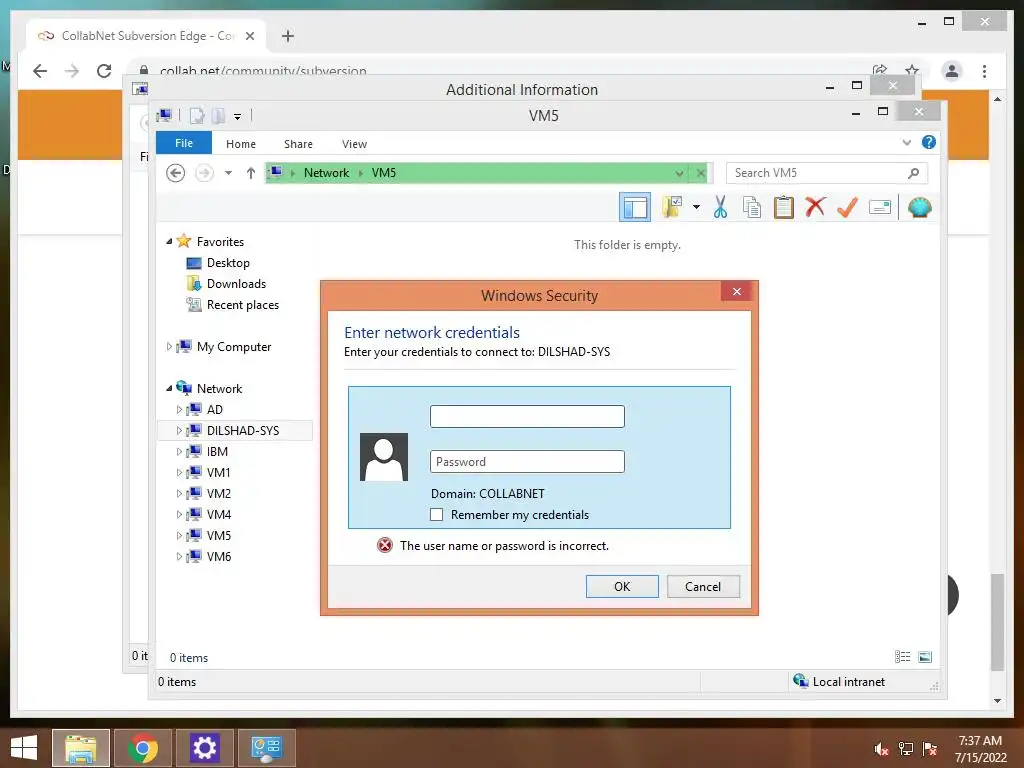1024x768 pixels.
Task: Go up one level with Up arrow
Action: coord(251,173)
